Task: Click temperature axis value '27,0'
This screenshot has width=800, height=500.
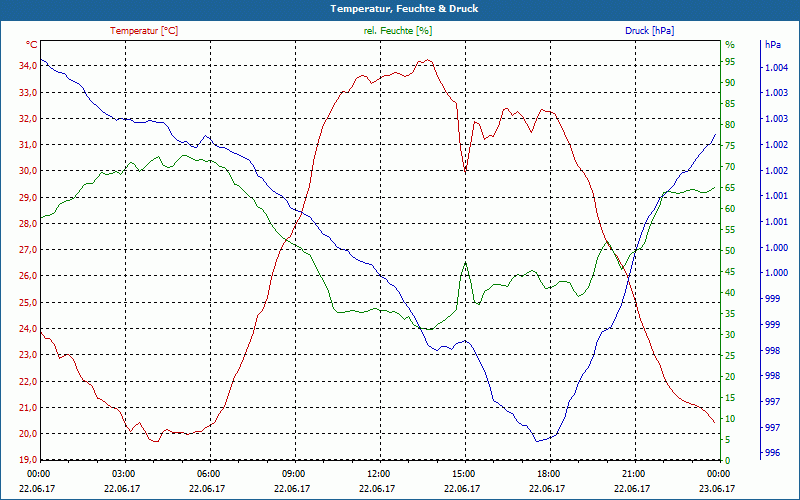Action: (28, 250)
